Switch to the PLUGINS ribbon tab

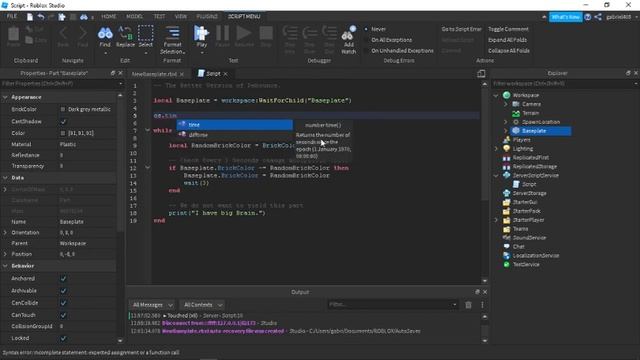(207, 16)
